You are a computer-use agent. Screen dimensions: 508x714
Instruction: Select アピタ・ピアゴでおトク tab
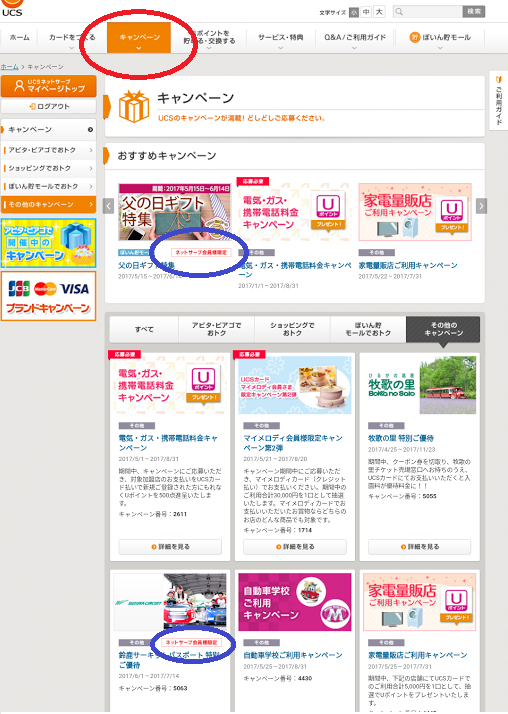click(x=216, y=329)
